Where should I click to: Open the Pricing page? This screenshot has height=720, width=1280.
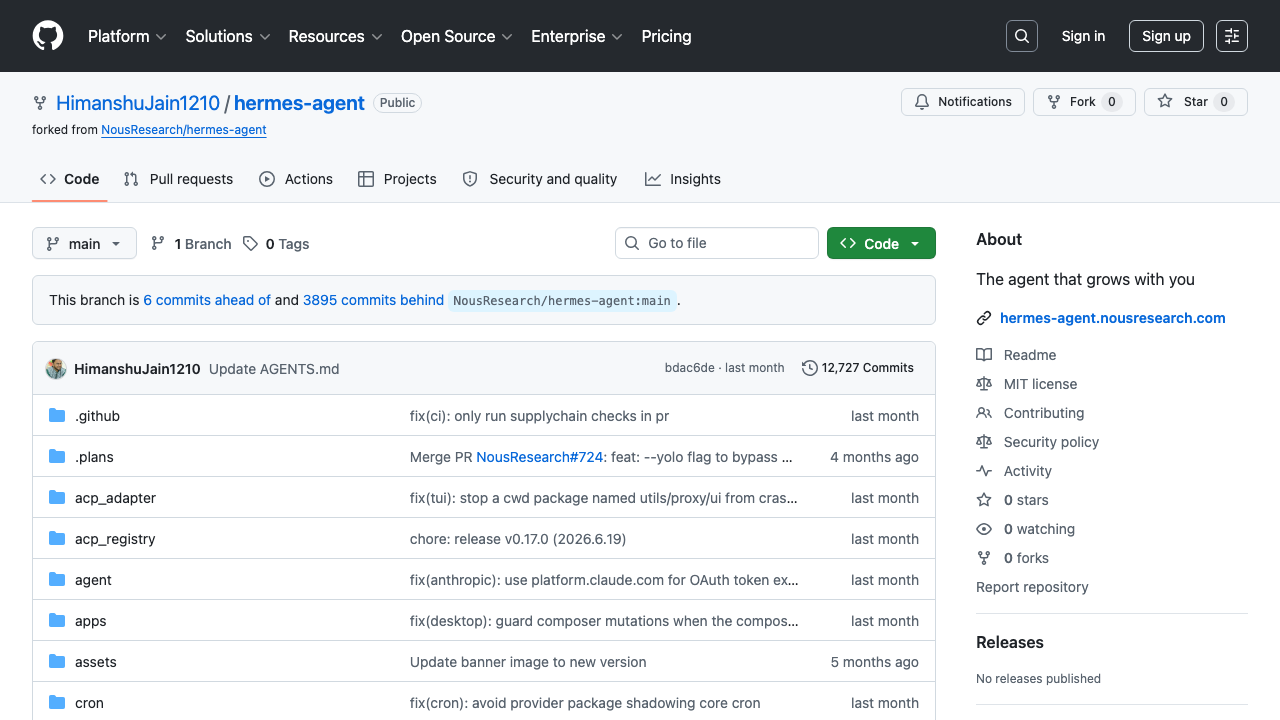[666, 36]
